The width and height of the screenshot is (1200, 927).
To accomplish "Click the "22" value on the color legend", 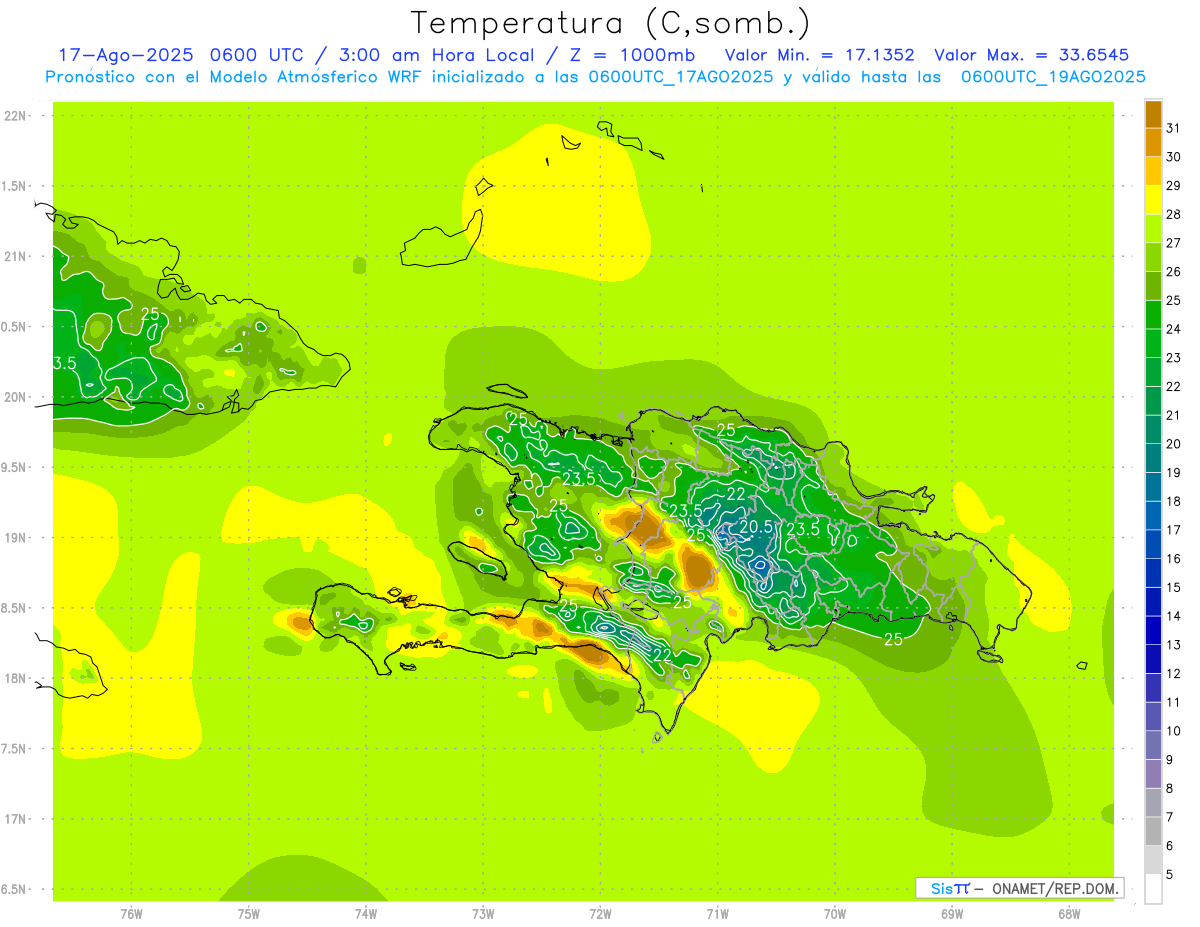I will (x=1173, y=387).
